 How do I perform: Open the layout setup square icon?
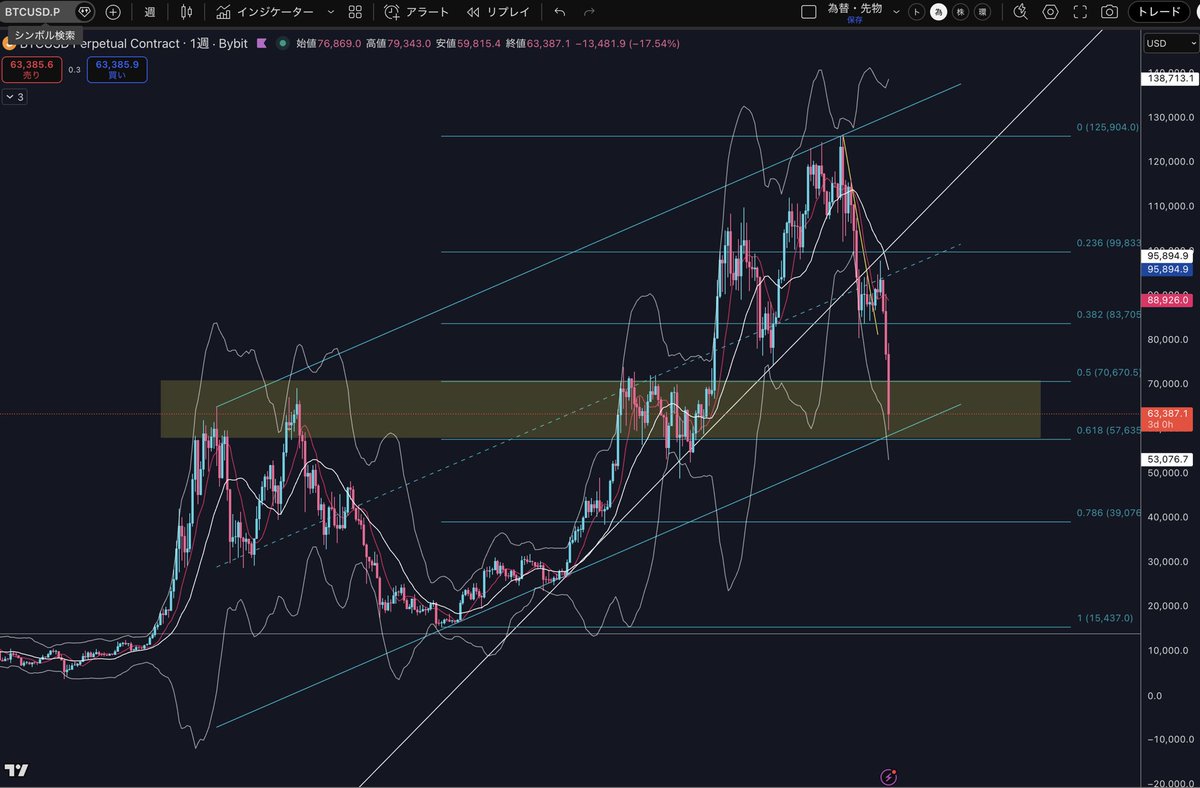809,12
